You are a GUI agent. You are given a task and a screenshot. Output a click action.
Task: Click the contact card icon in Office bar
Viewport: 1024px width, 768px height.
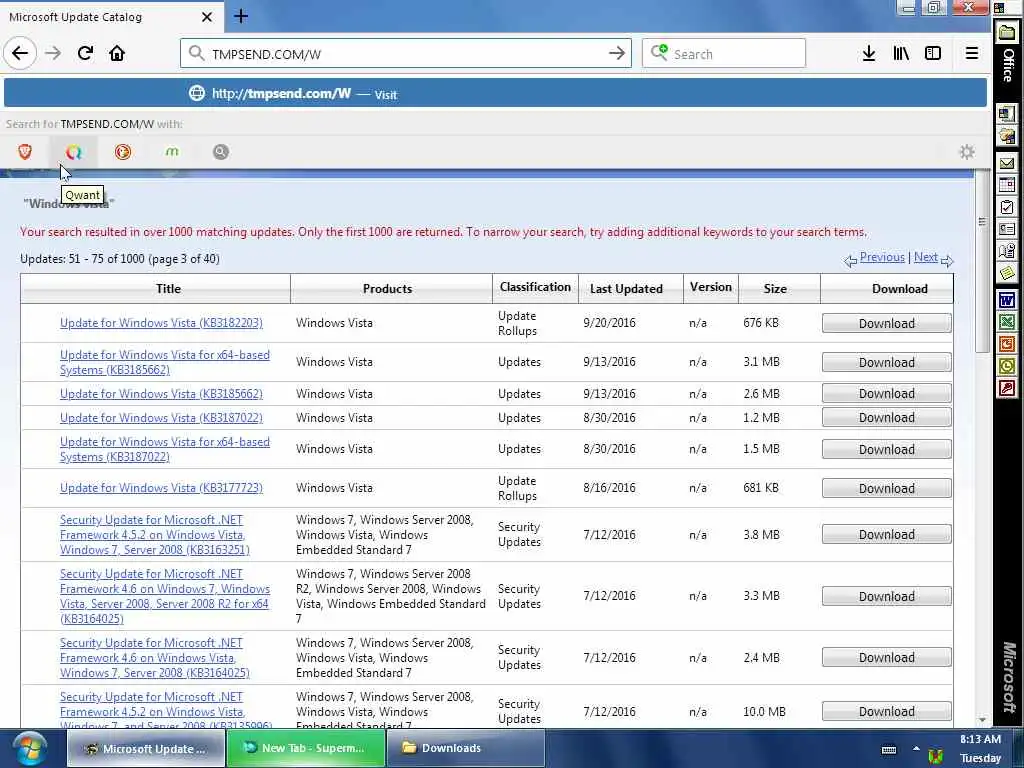click(x=1006, y=229)
